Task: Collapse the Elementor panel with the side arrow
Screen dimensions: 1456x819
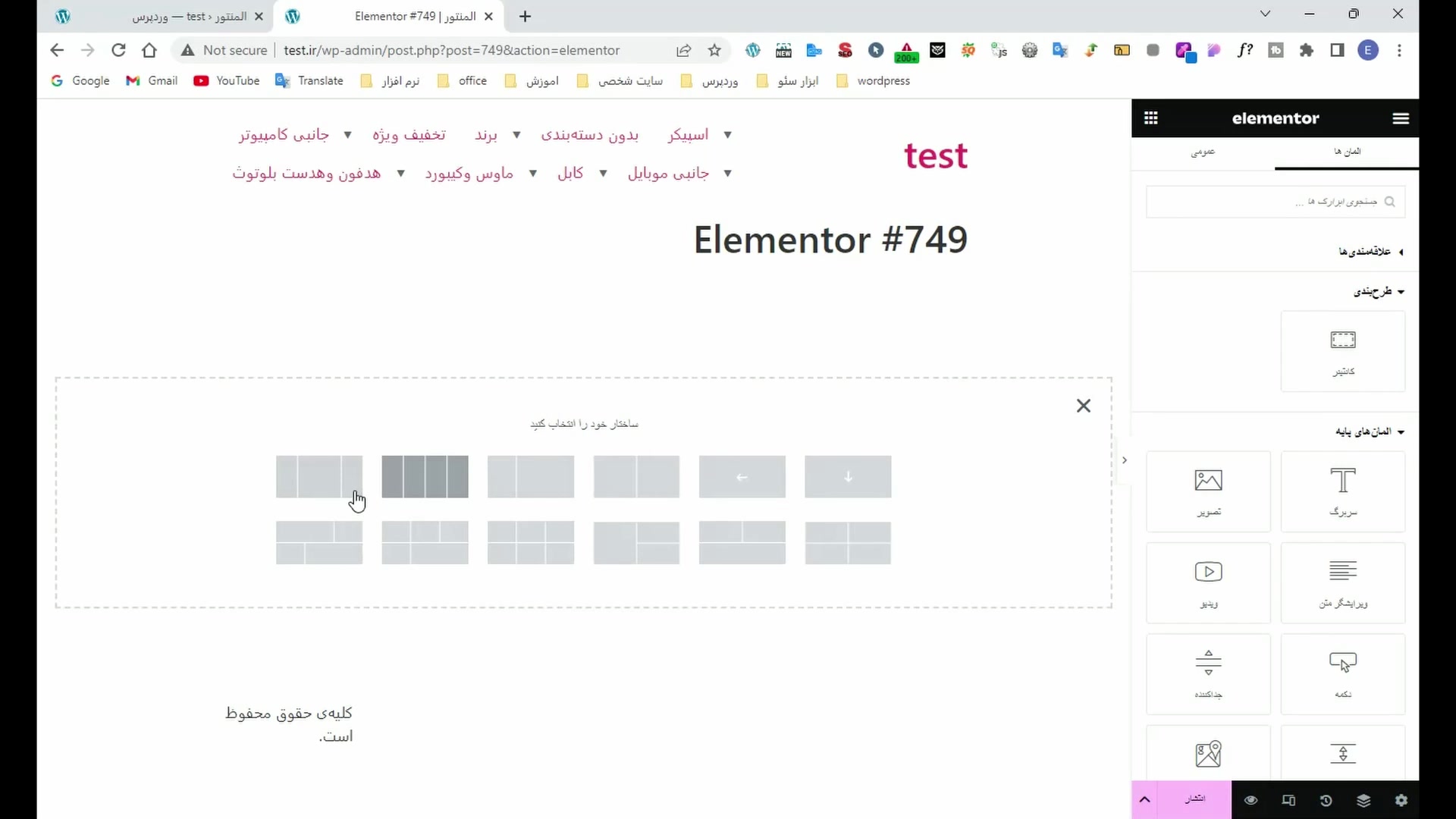Action: pos(1125,460)
